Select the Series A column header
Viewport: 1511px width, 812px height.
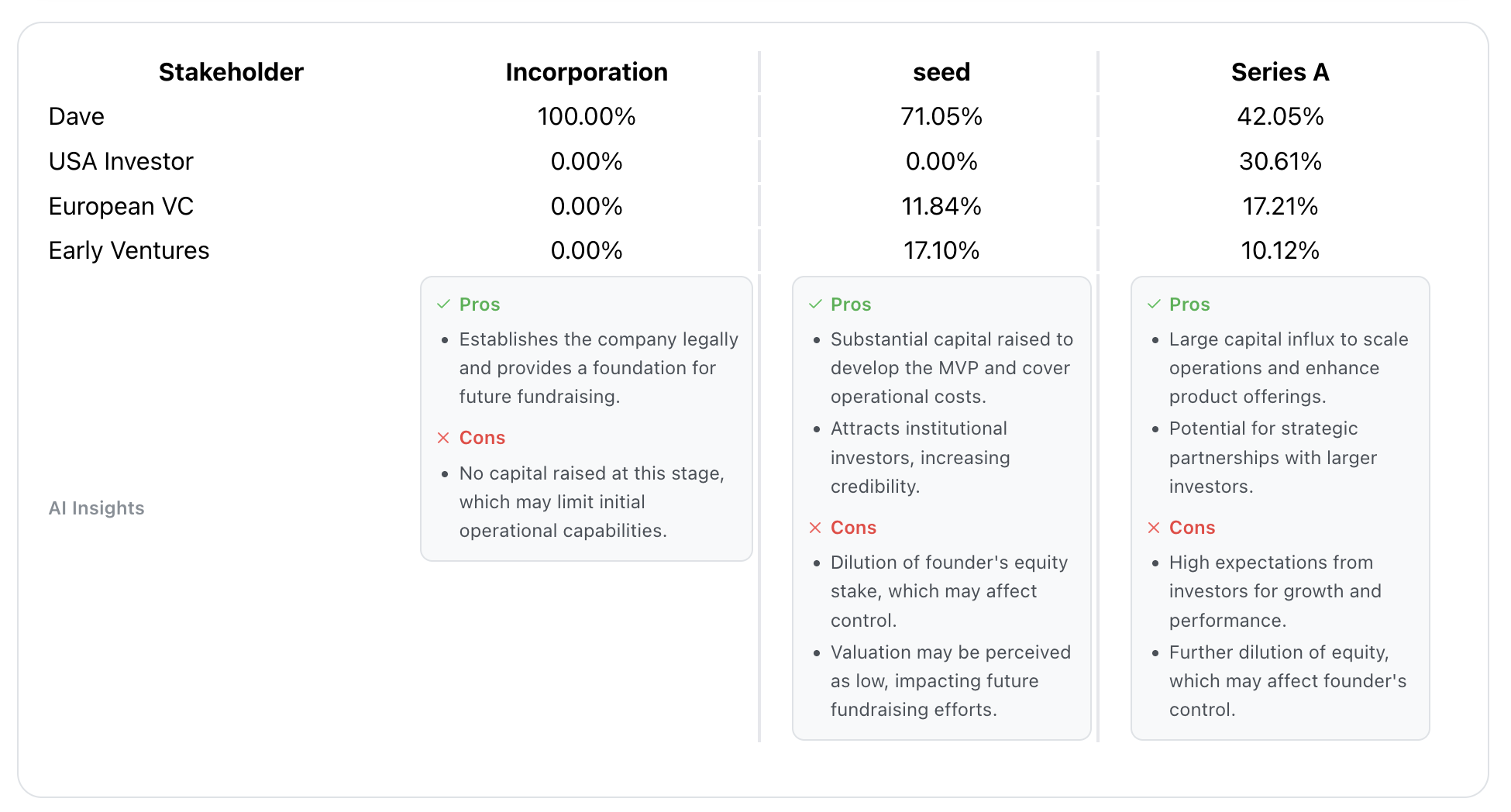(1279, 72)
